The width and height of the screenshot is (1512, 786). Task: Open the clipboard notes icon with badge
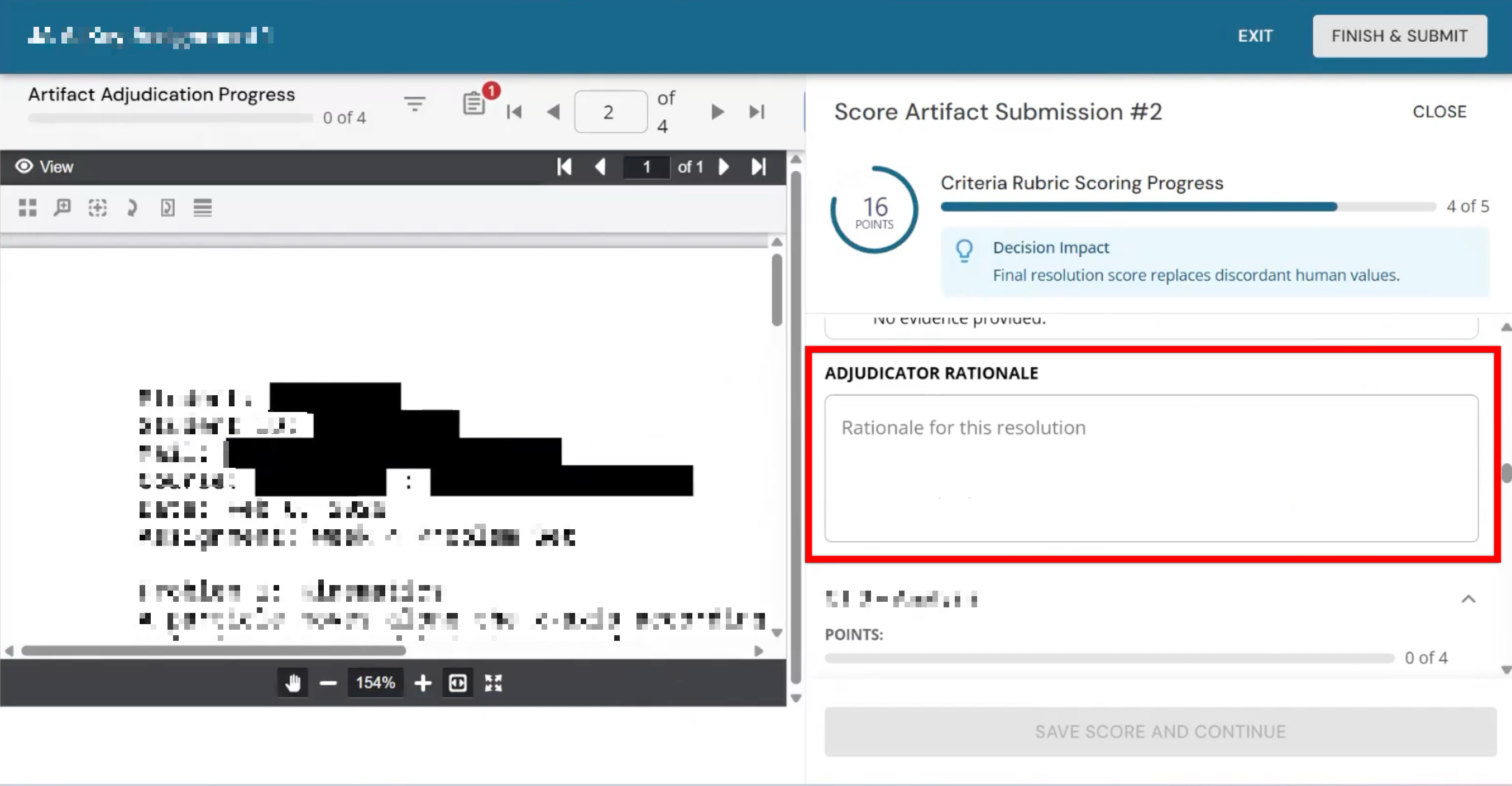click(x=474, y=104)
